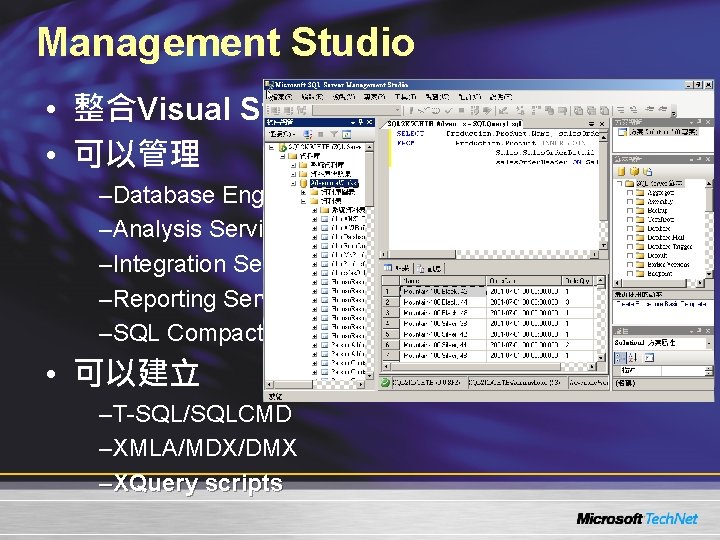Click the green connection status icon
This screenshot has width=720, height=540.
pos(385,382)
